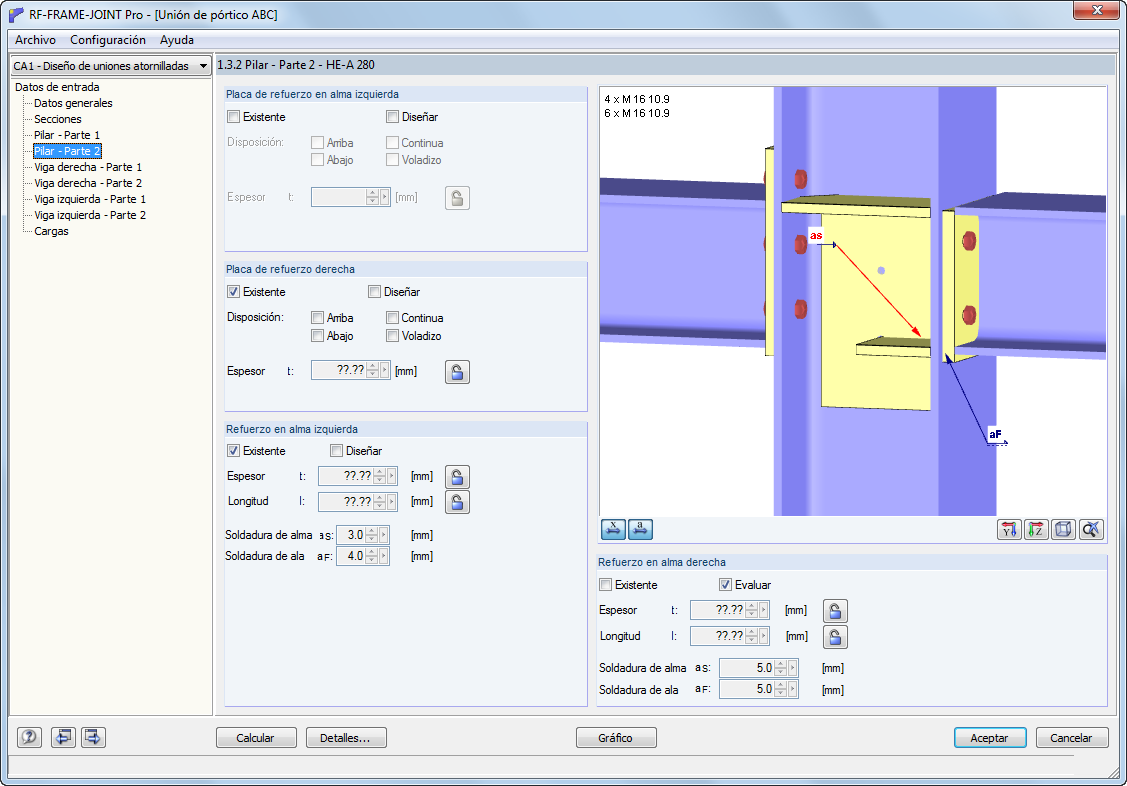Toggle padlock for right stiffener Longitud
The width and height of the screenshot is (1127, 786).
835,637
